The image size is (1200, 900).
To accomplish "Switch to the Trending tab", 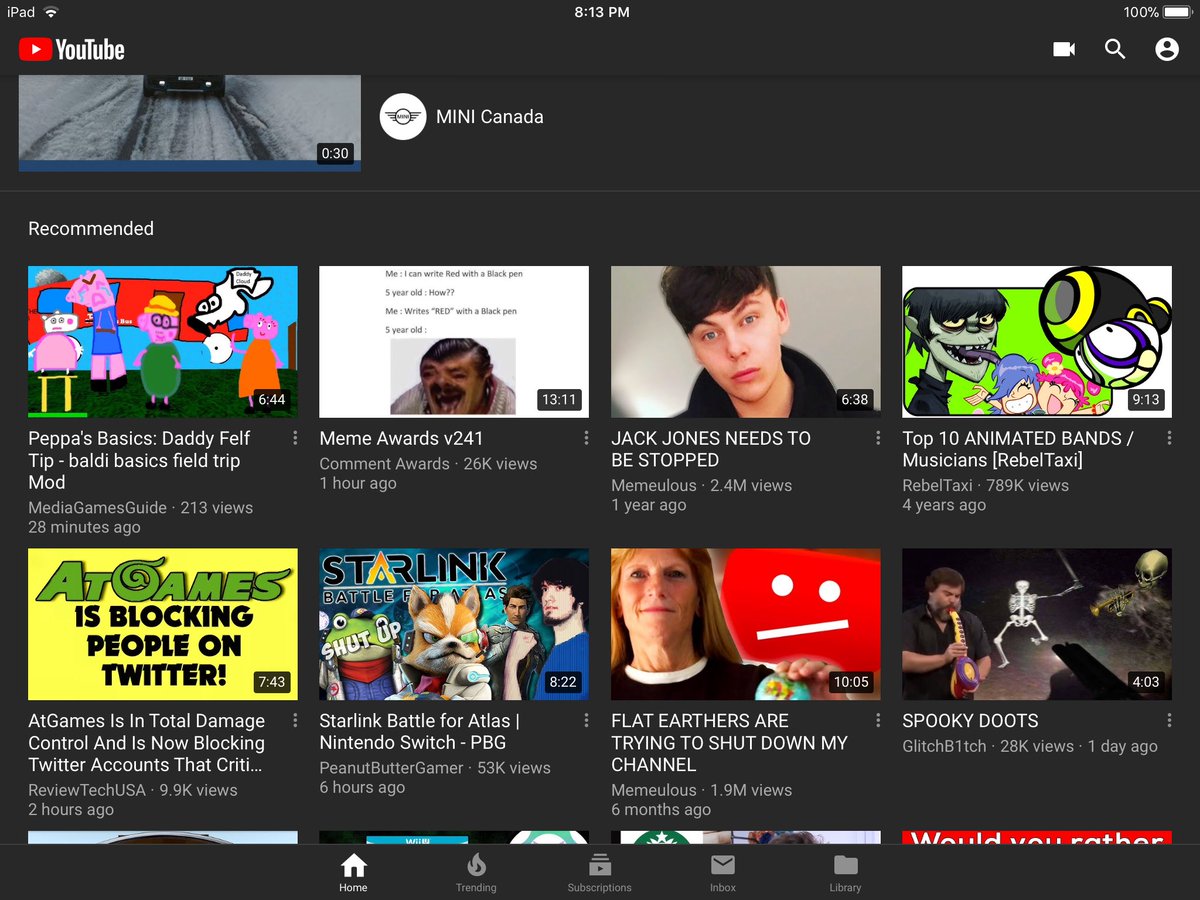I will tap(476, 873).
